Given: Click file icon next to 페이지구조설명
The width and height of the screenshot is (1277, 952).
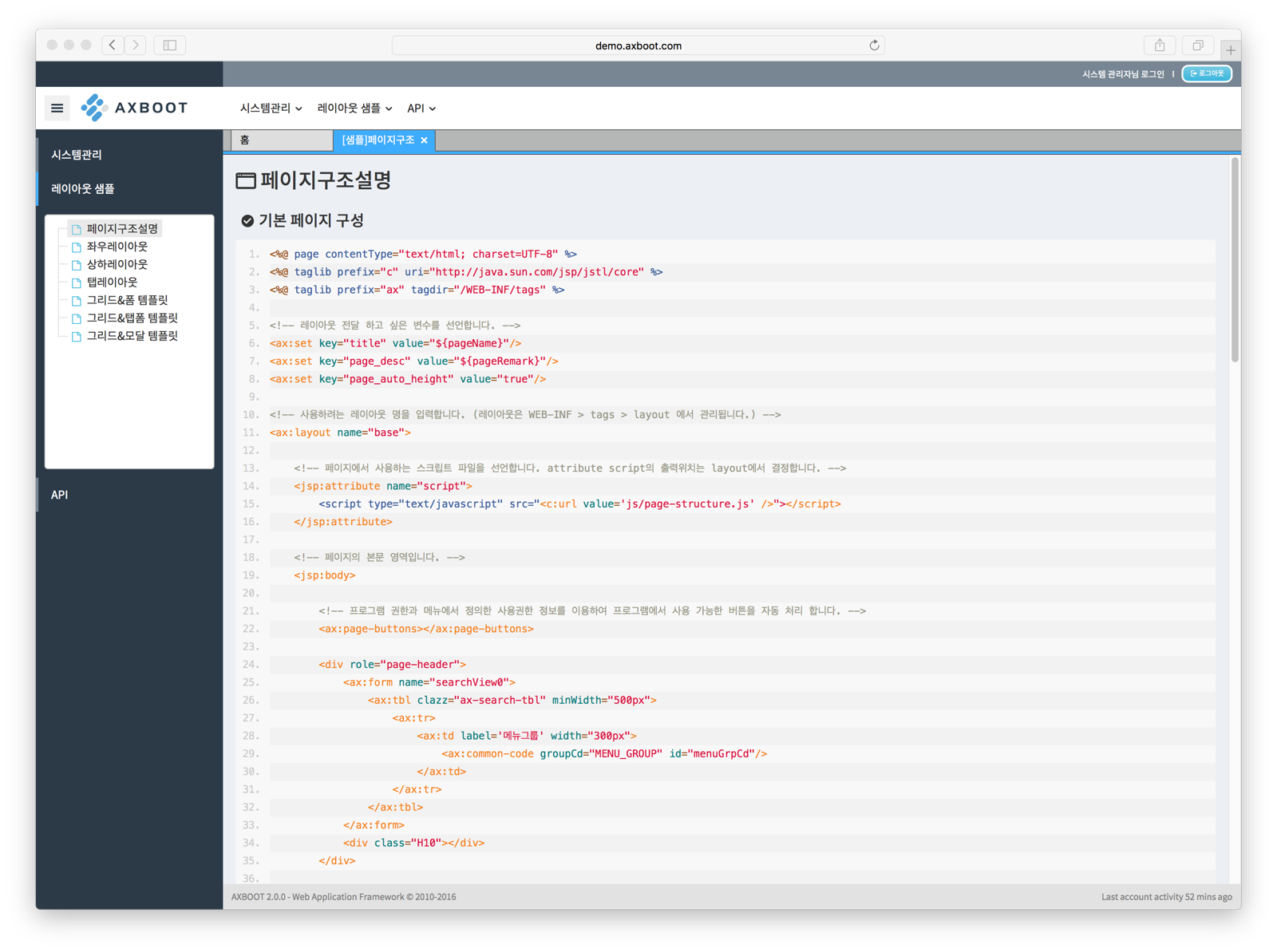Looking at the screenshot, I should coord(77,229).
